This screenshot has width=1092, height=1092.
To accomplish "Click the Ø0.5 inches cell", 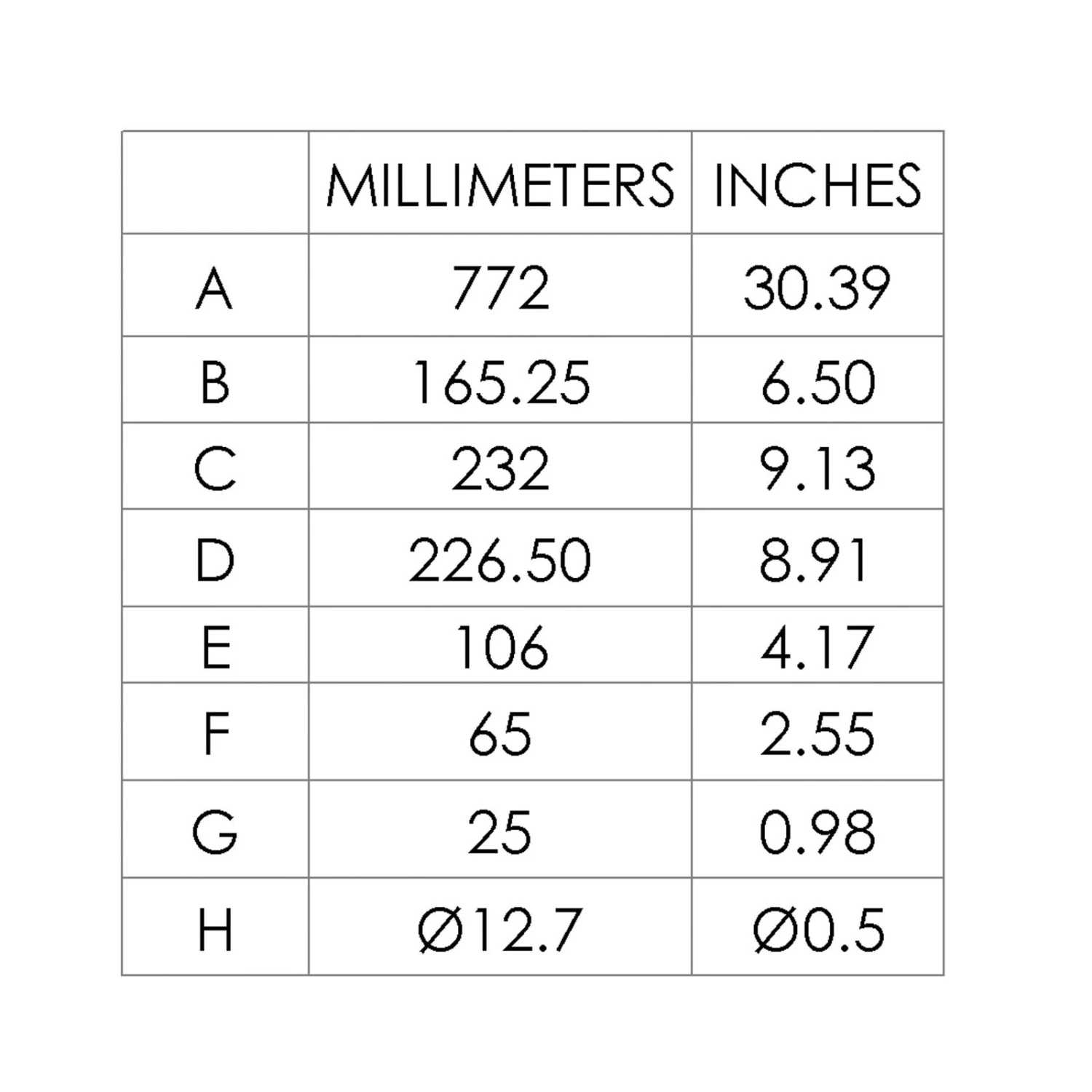I will point(817,930).
